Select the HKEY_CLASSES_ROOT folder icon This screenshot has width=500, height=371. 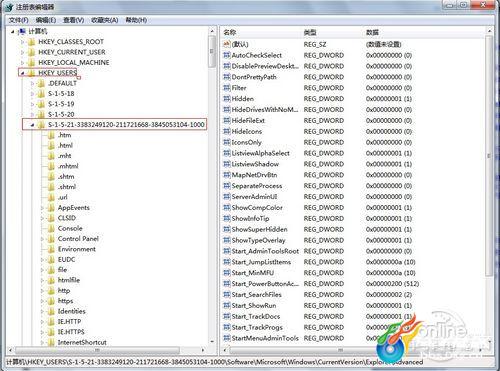click(x=32, y=42)
